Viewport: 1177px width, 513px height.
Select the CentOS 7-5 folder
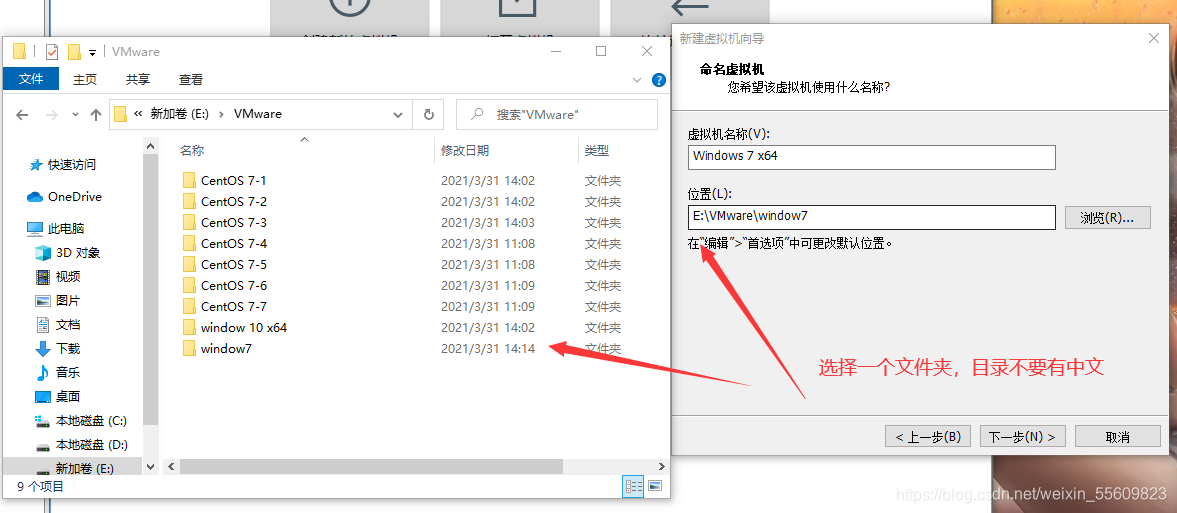coord(233,264)
